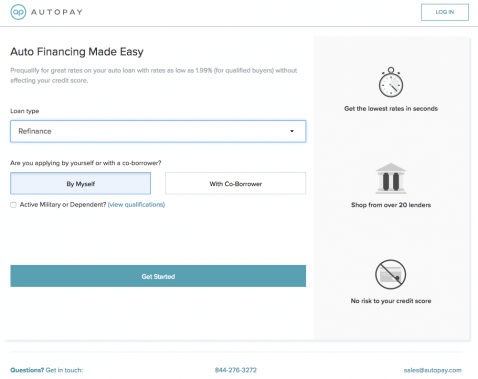Click Shop from over 20 lenders text

(x=391, y=205)
